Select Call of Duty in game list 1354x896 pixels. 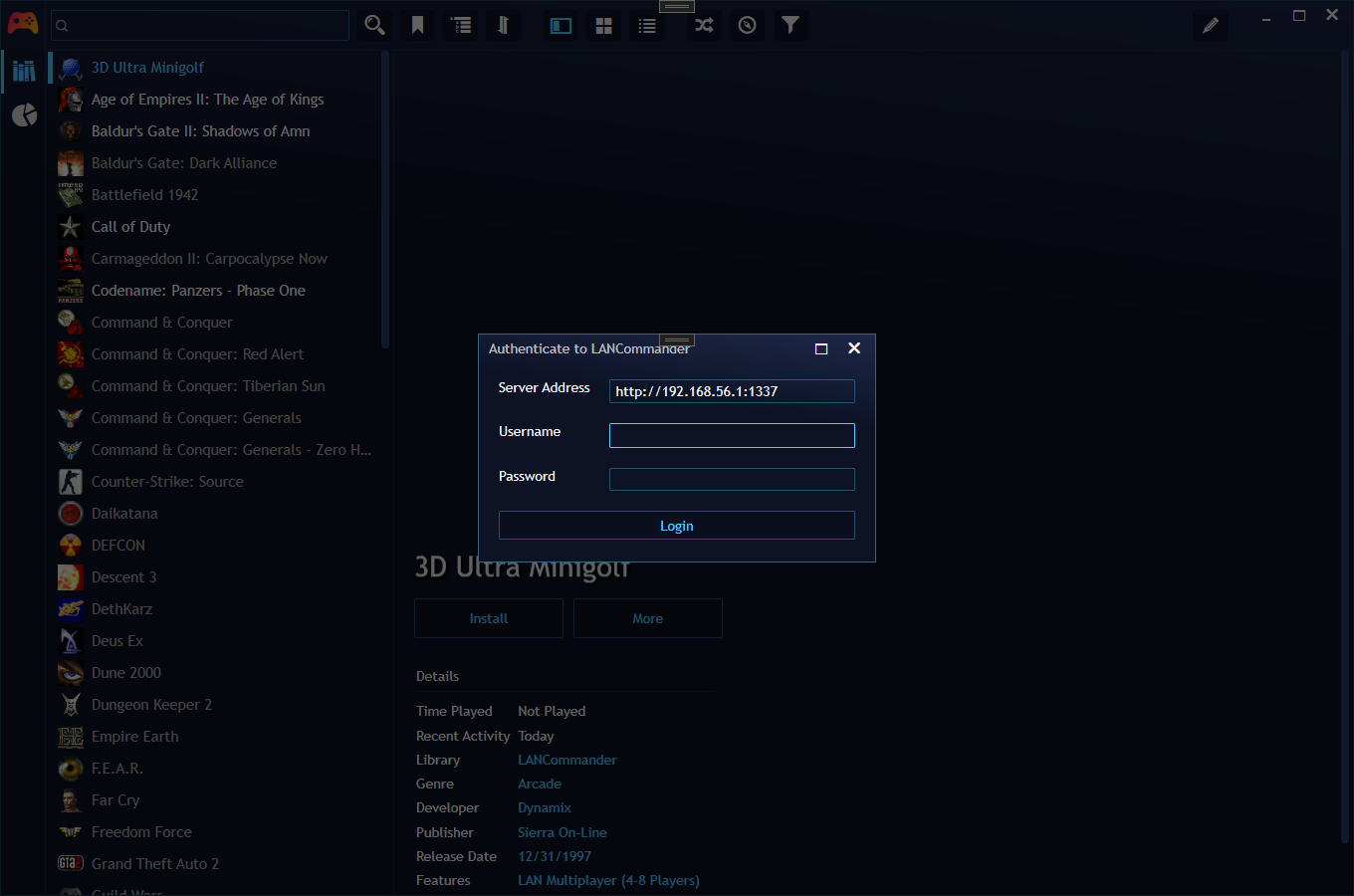click(x=130, y=227)
